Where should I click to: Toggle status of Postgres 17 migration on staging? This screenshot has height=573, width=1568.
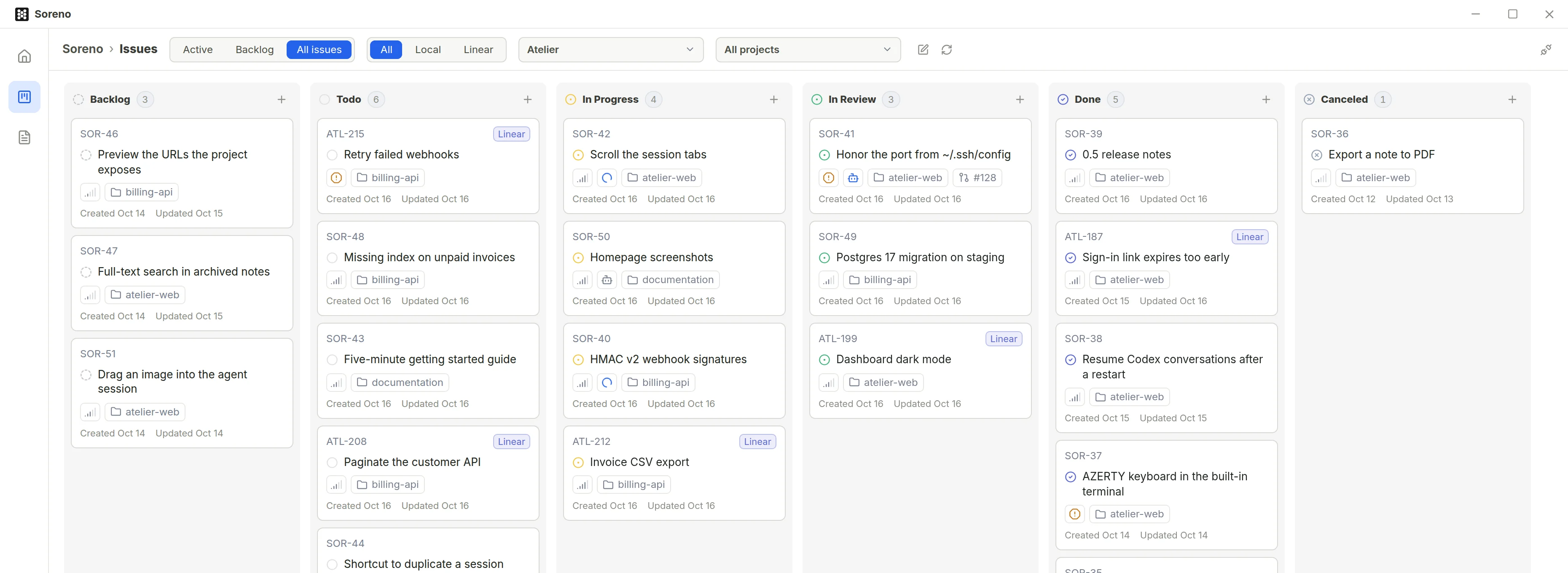[x=824, y=258]
